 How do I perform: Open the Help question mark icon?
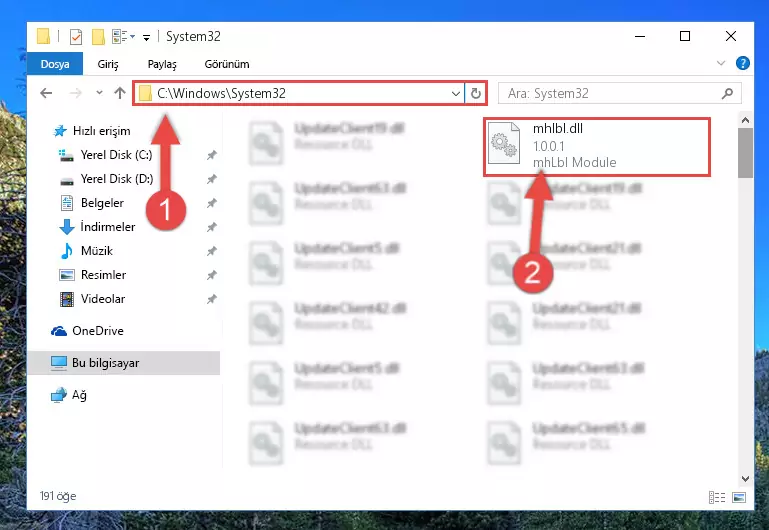(743, 63)
